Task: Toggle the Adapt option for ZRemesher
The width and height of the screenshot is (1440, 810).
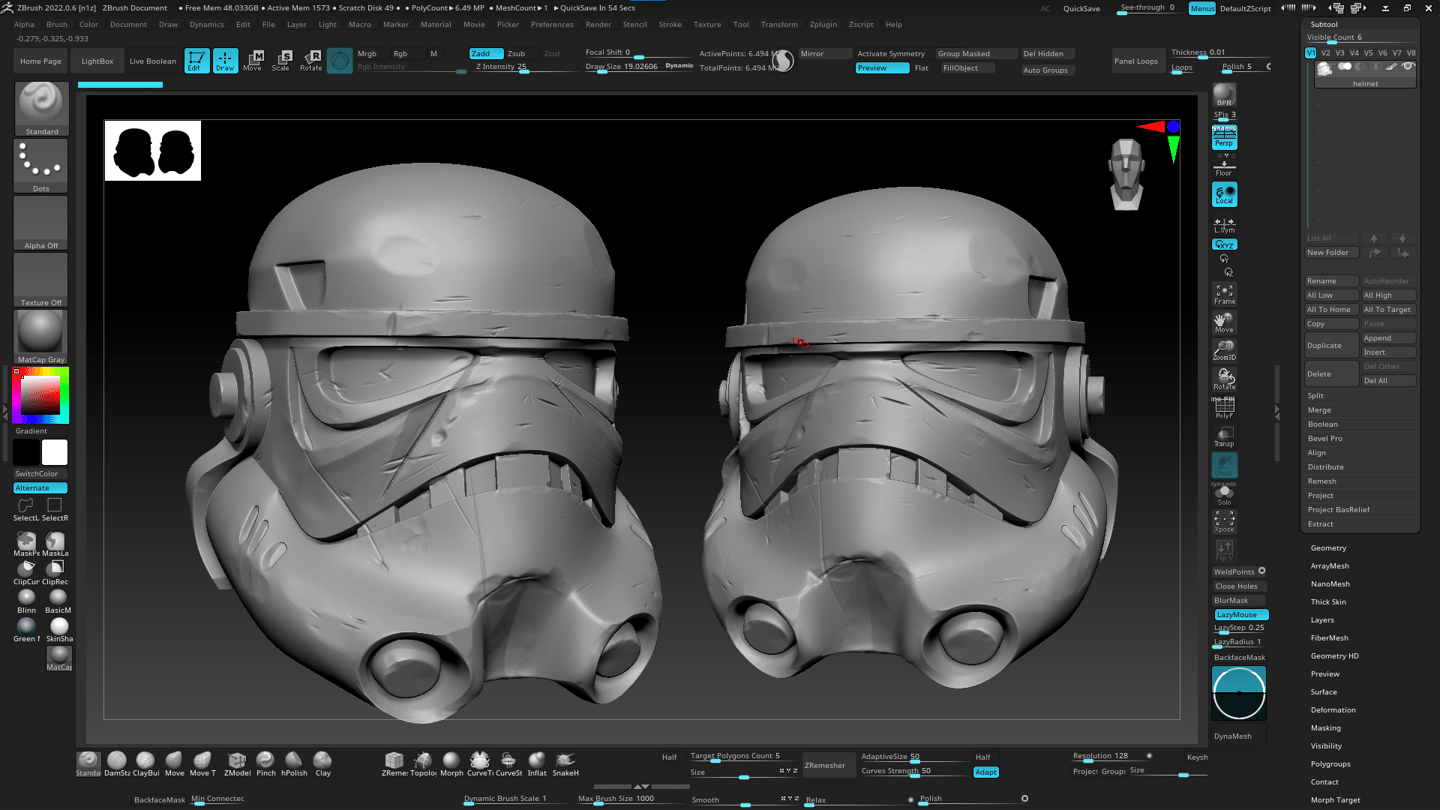Action: click(x=985, y=772)
